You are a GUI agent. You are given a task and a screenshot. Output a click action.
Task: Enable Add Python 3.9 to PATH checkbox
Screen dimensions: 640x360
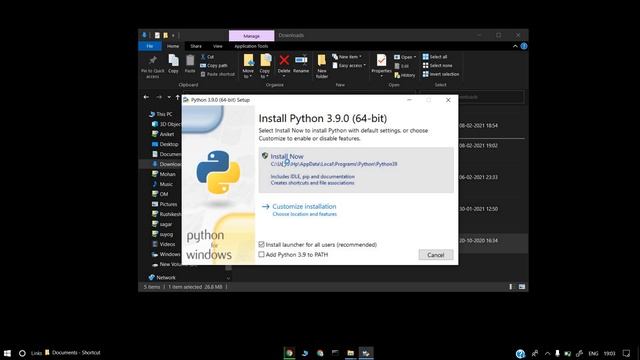[262, 254]
